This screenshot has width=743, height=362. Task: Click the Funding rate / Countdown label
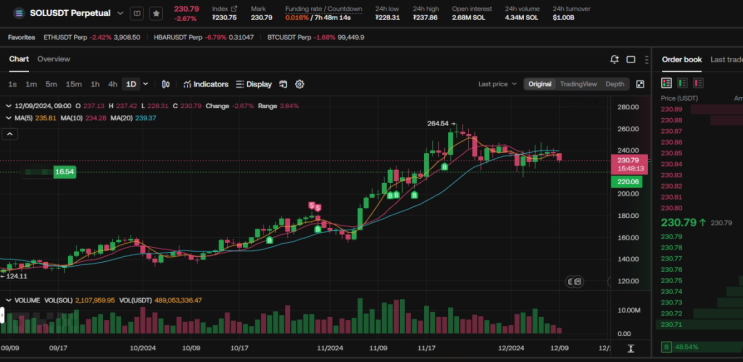[324, 9]
